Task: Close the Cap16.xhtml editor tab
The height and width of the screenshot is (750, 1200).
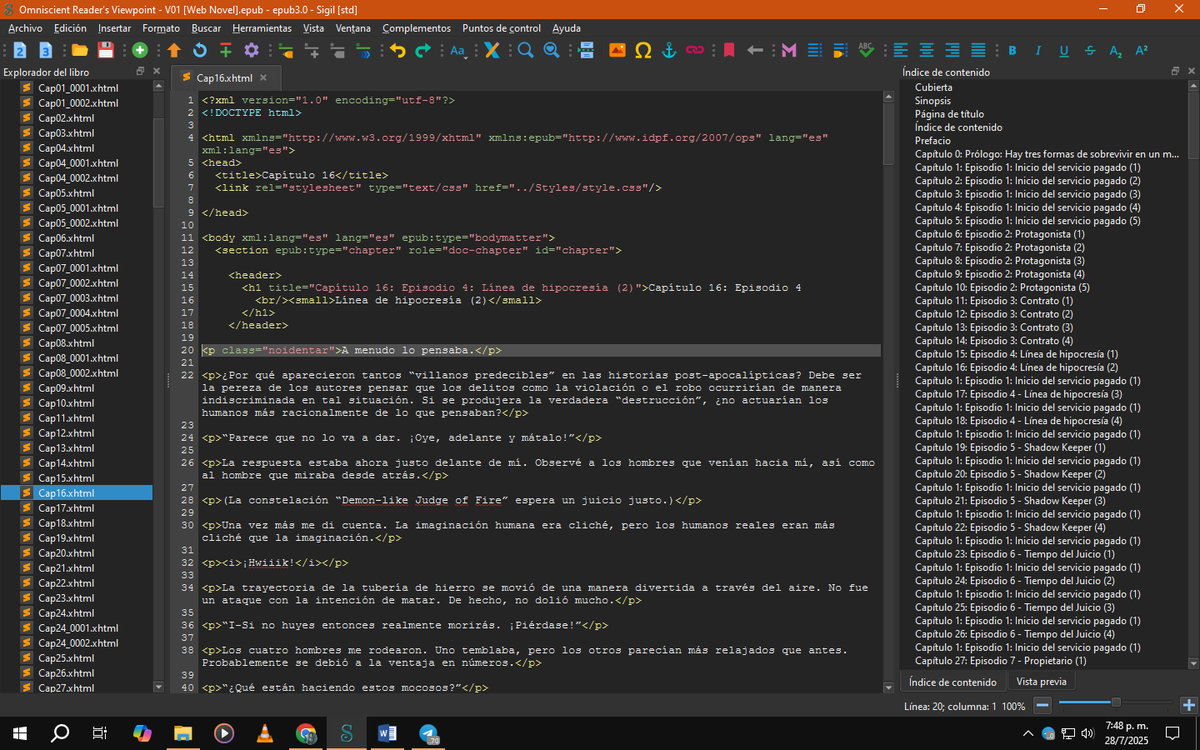Action: pyautogui.click(x=263, y=77)
